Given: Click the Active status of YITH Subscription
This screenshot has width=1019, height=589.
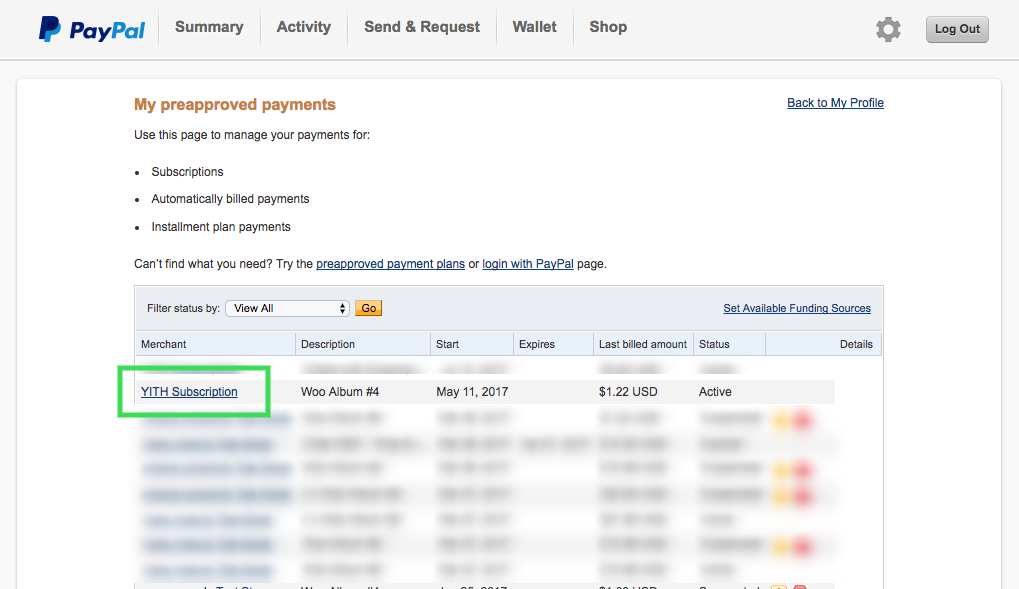Looking at the screenshot, I should click(715, 392).
